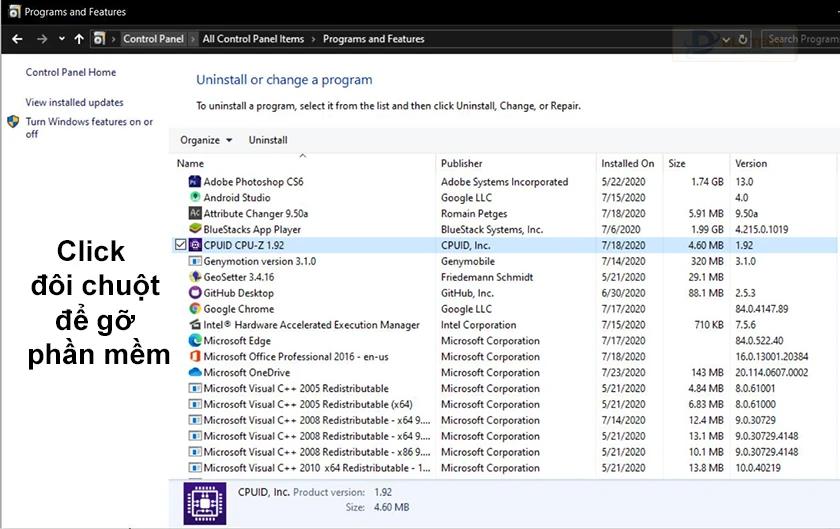Viewport: 840px width, 529px height.
Task: Select Programs and Features breadcrumb
Action: (x=373, y=39)
